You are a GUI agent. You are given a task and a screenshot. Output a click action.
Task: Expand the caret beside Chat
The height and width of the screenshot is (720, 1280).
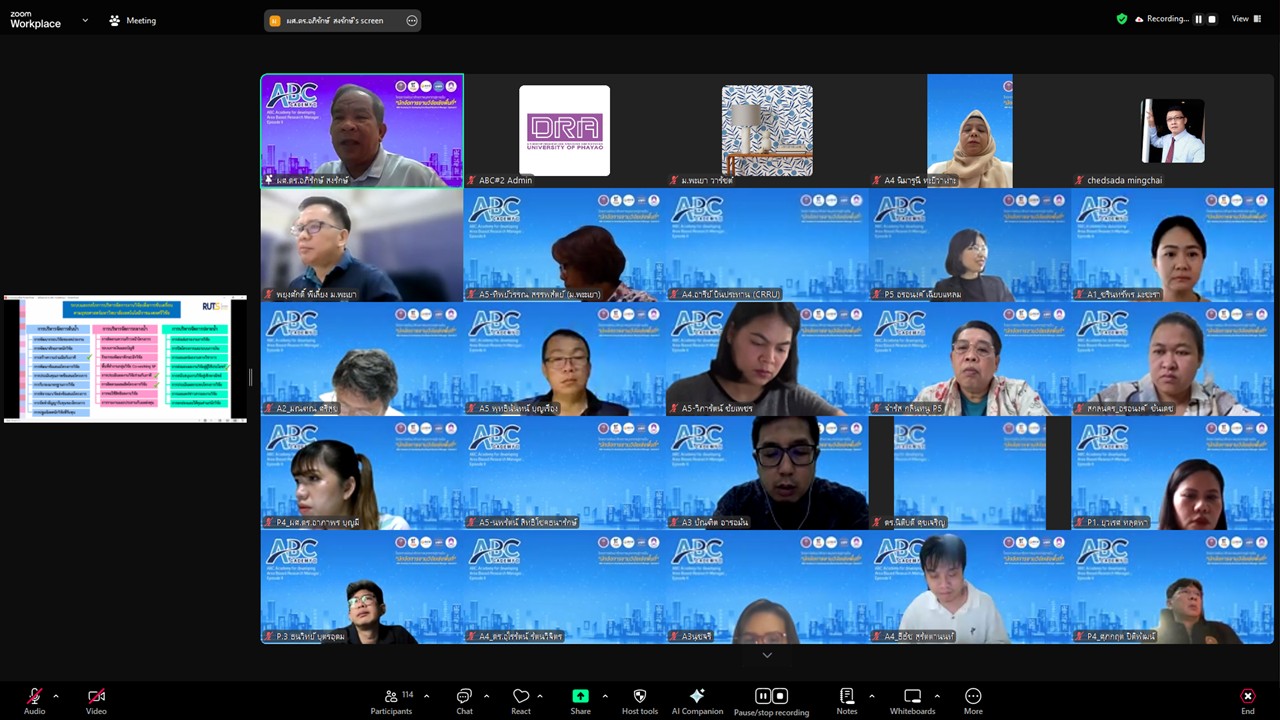click(486, 696)
